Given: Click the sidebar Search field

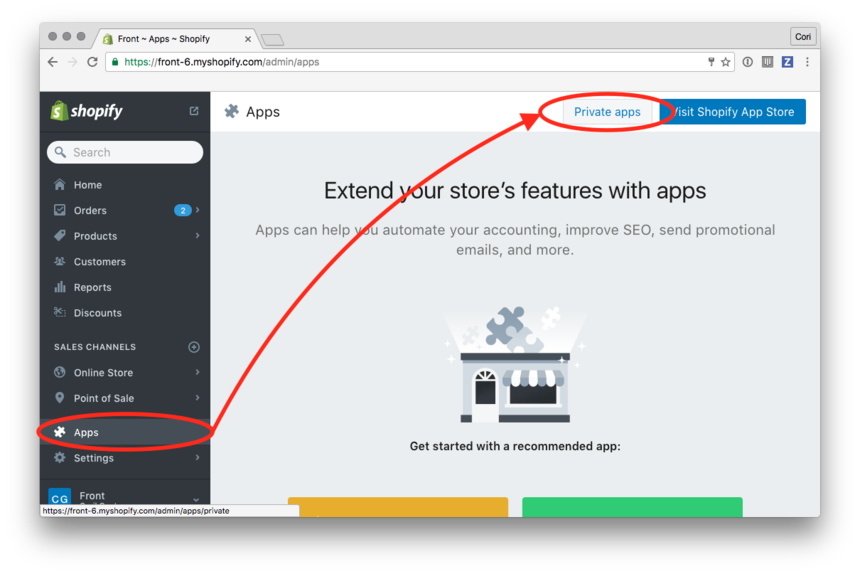Looking at the screenshot, I should tap(125, 152).
